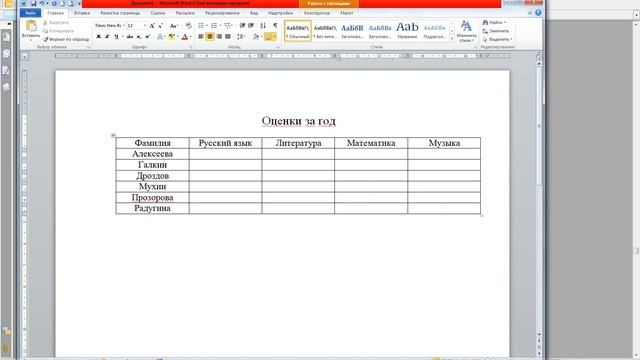Switch to the Макет (Layout) table tab

(347, 13)
